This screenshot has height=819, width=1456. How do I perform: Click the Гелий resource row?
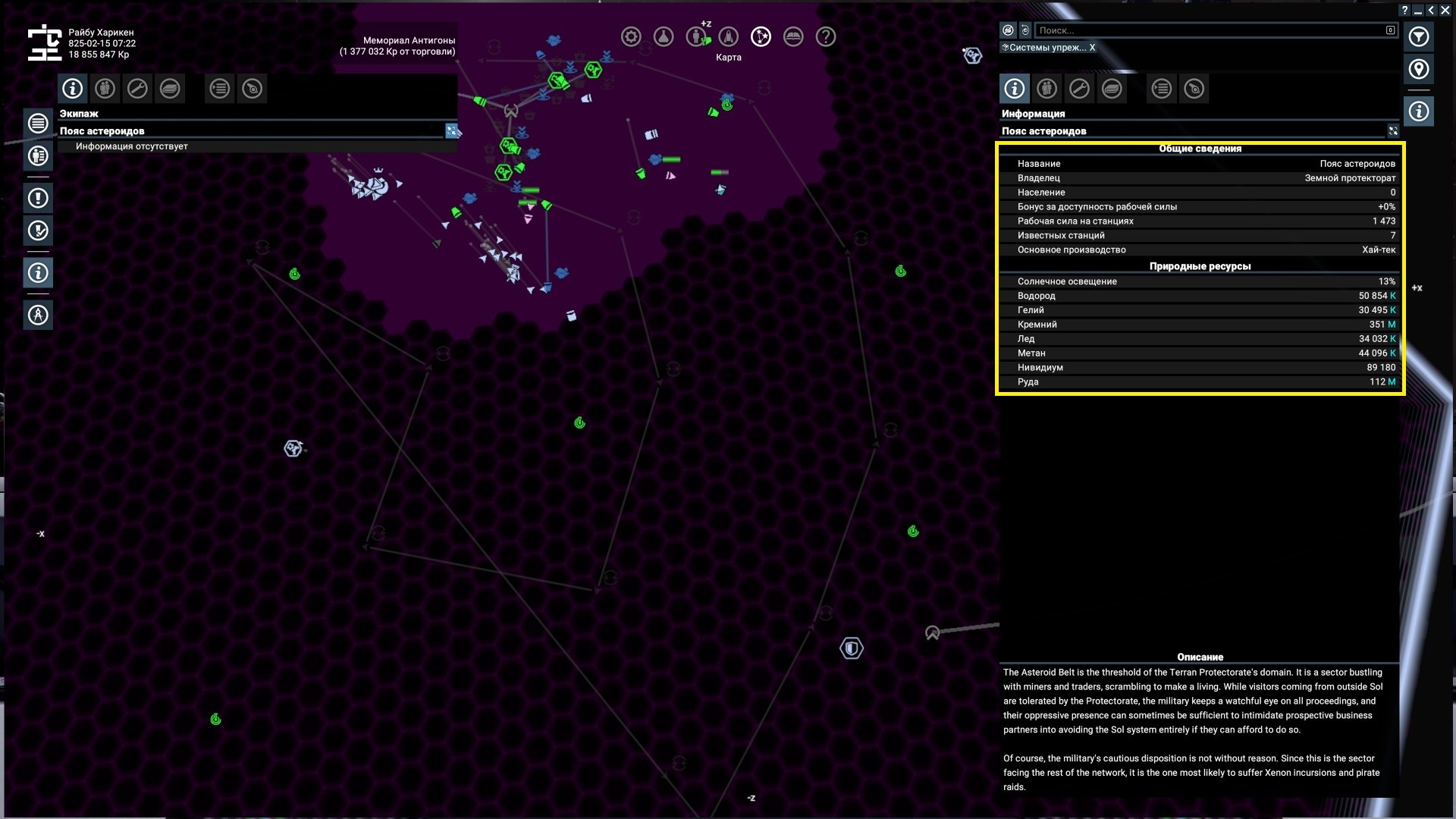coord(1199,310)
